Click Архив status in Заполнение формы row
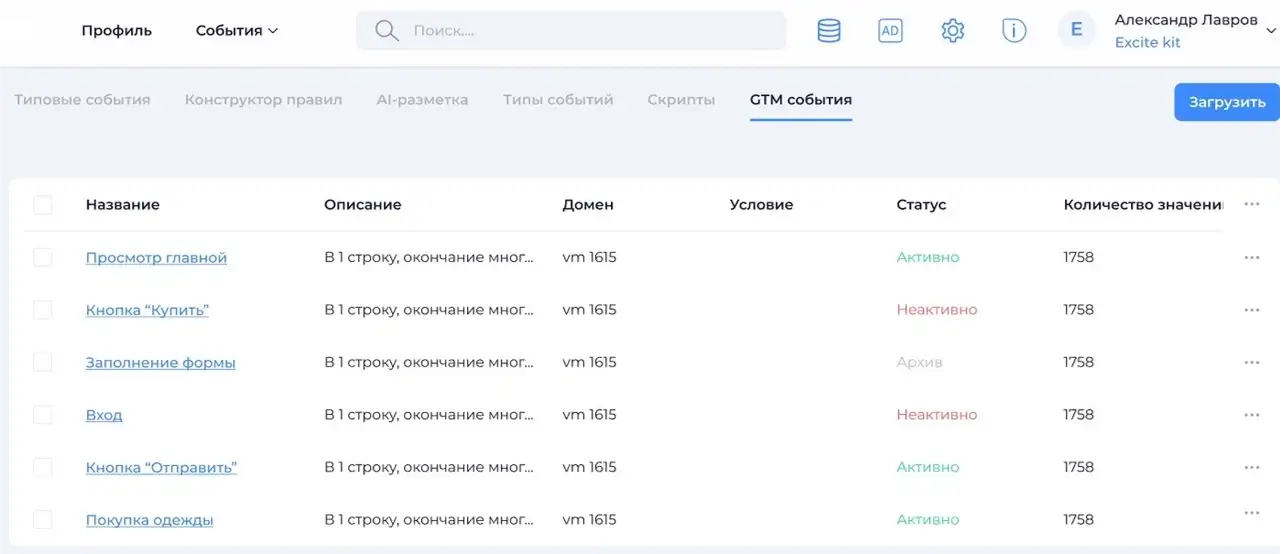This screenshot has width=1281, height=554. (x=919, y=362)
